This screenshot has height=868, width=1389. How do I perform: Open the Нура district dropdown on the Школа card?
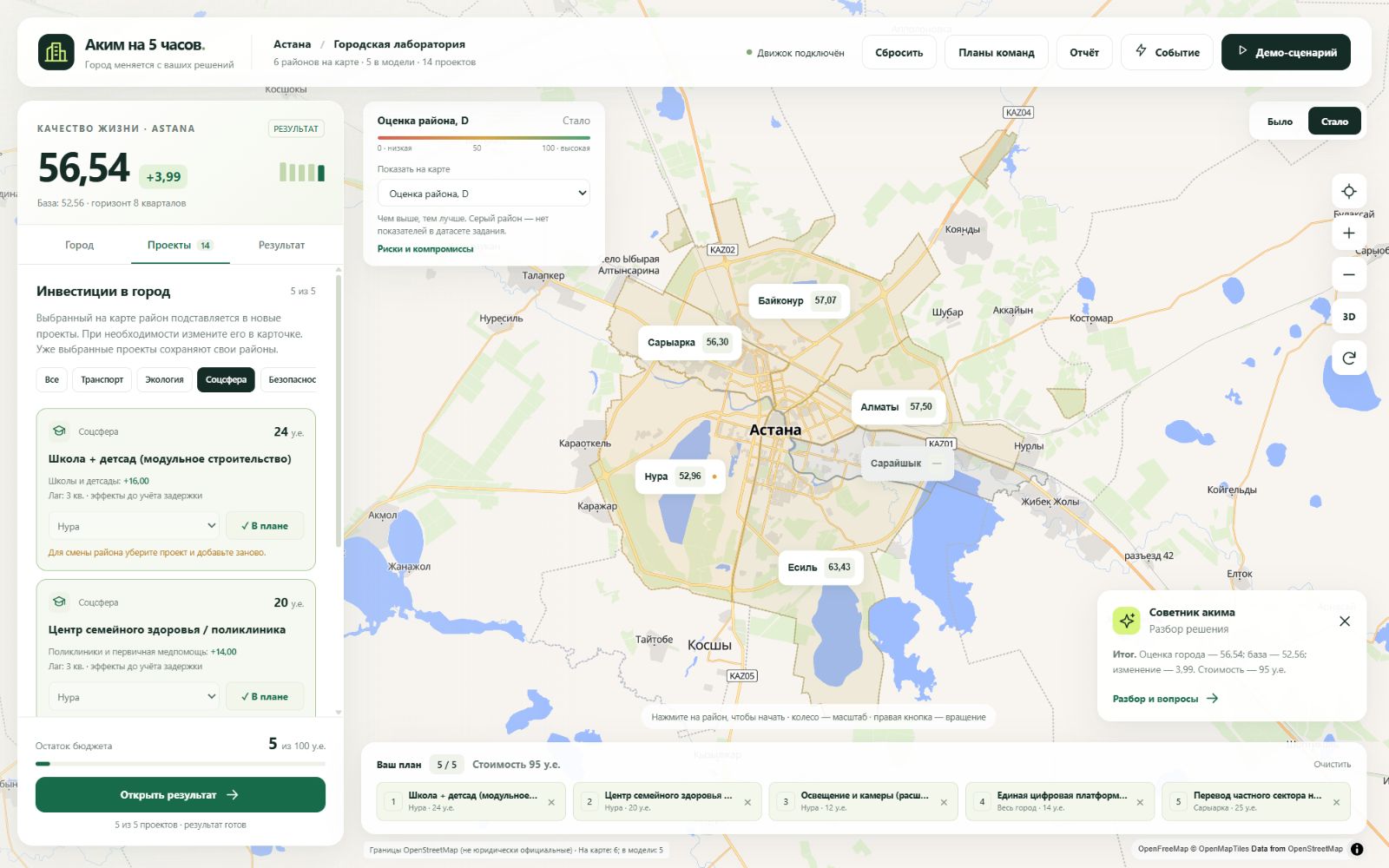134,526
